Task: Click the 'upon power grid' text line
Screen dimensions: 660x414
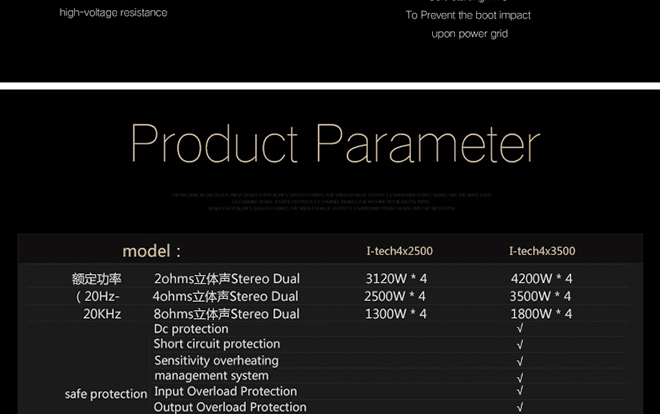Action: (x=470, y=34)
